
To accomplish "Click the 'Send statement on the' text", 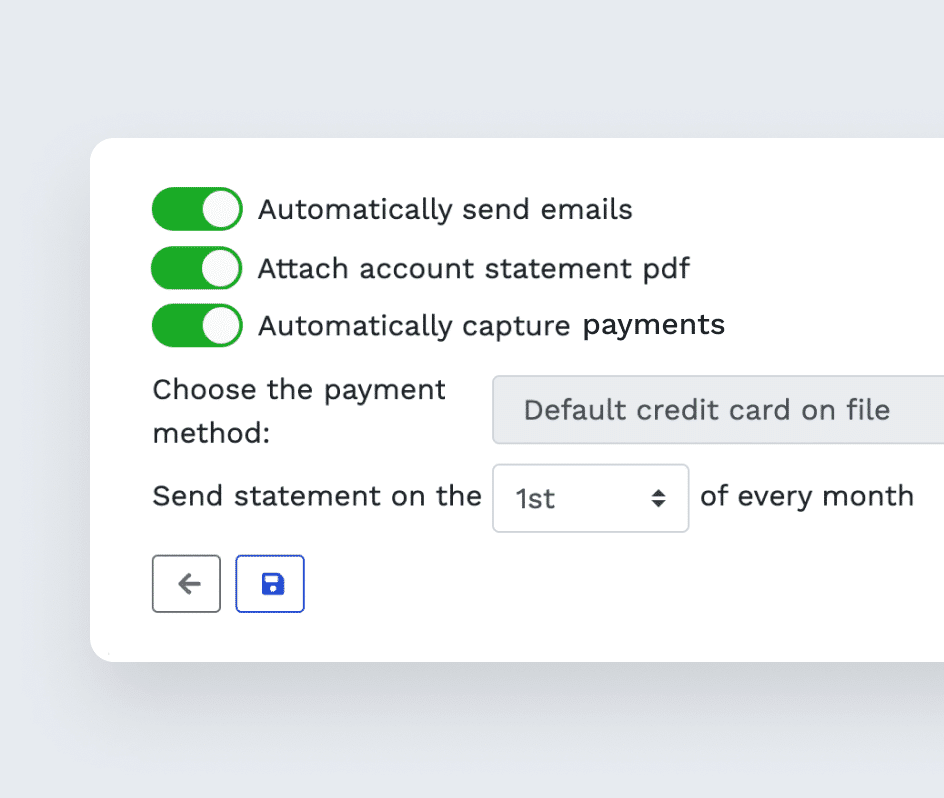I will [317, 496].
